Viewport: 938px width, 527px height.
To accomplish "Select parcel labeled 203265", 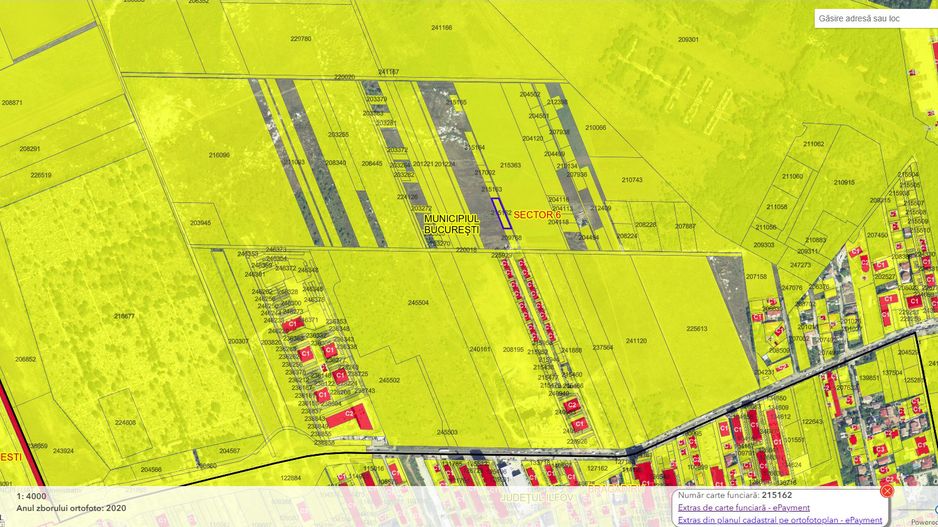I will [x=339, y=135].
